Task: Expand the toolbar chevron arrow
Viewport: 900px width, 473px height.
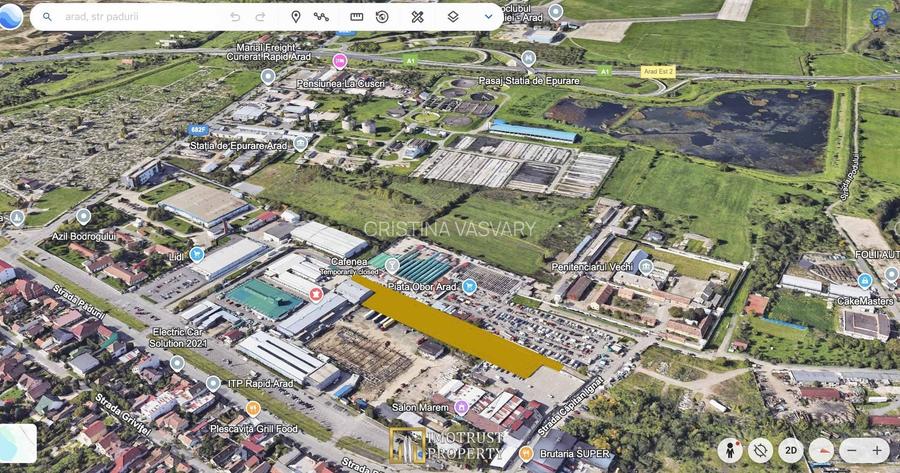Action: (488, 17)
